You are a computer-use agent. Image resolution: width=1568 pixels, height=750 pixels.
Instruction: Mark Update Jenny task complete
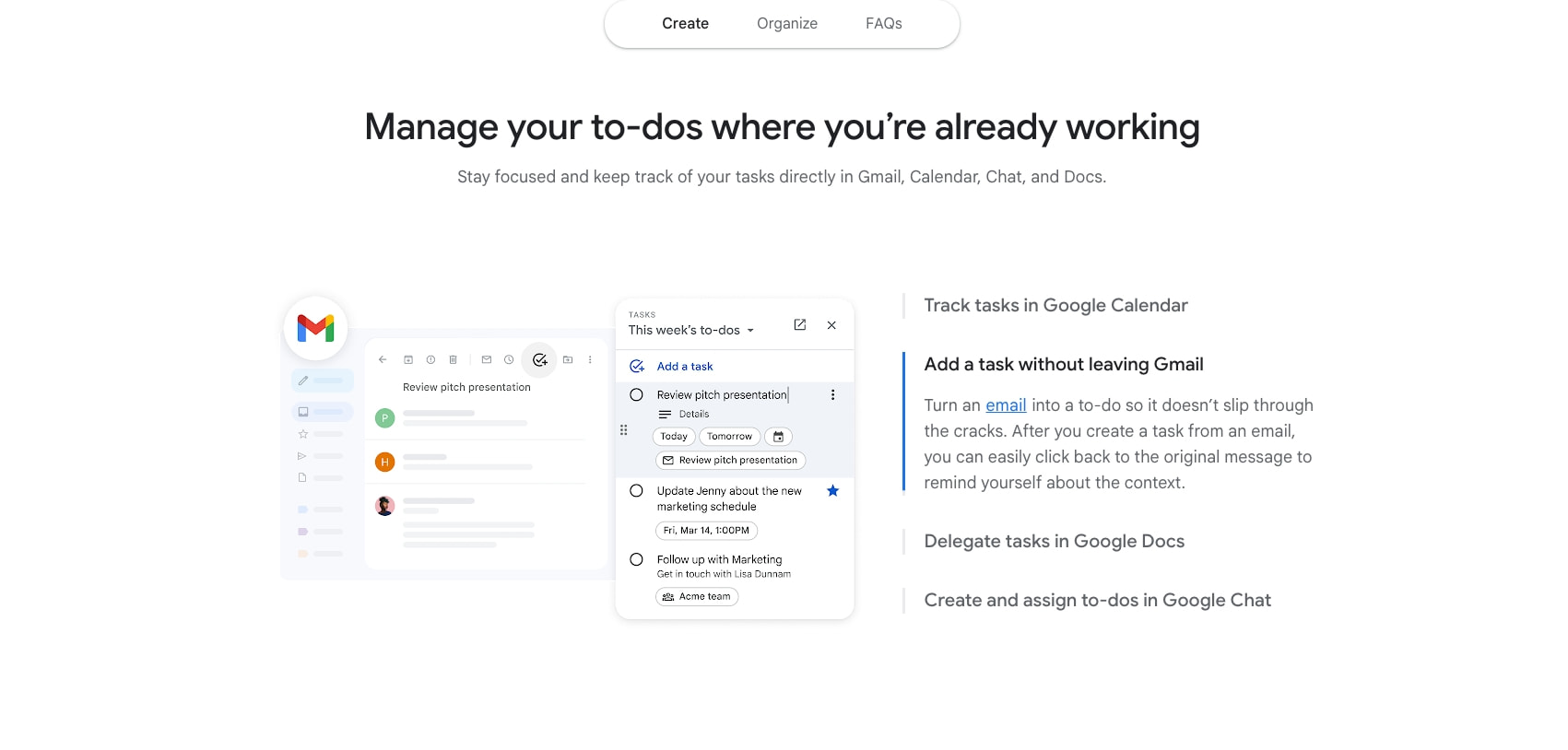(x=636, y=491)
